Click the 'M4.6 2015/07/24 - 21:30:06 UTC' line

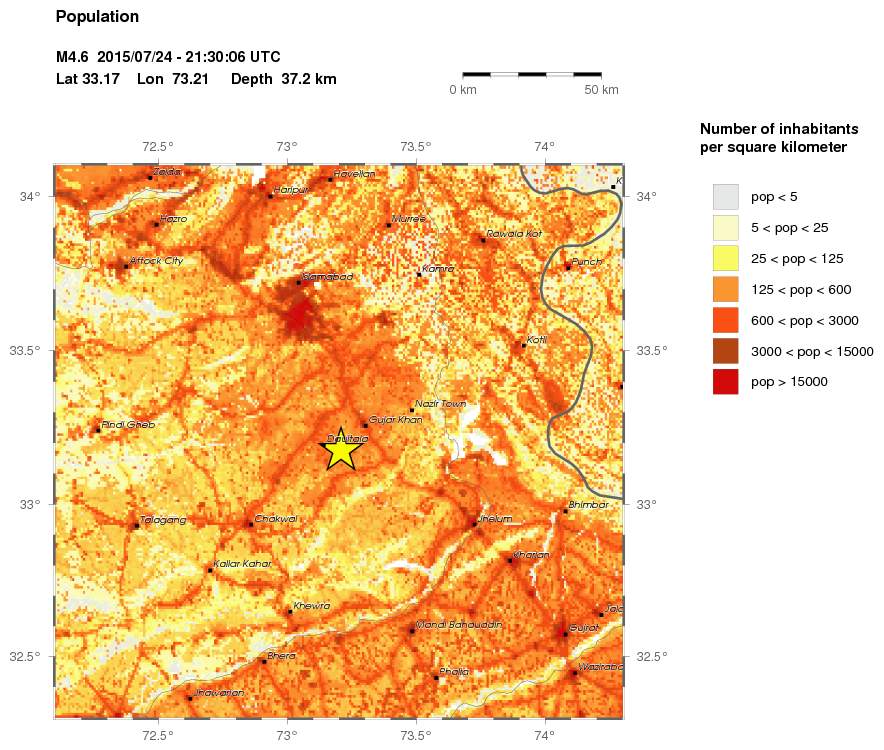pos(168,57)
